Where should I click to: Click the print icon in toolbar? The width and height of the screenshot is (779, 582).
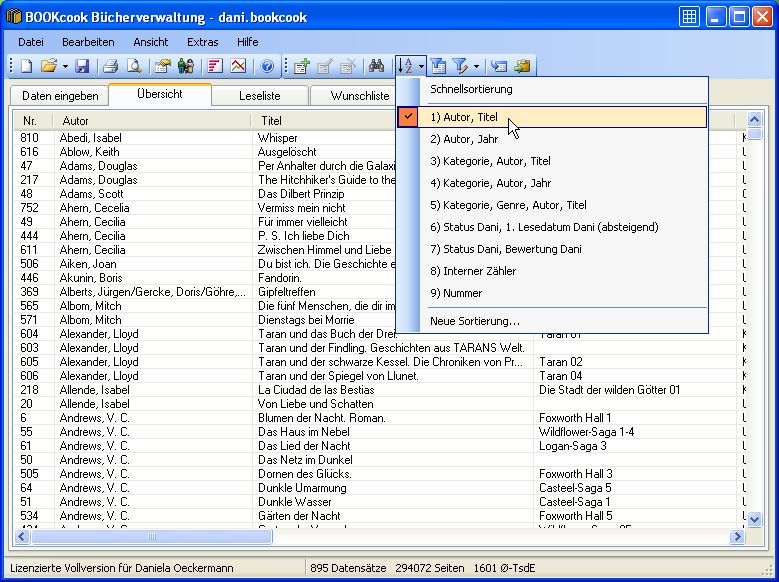pyautogui.click(x=111, y=66)
